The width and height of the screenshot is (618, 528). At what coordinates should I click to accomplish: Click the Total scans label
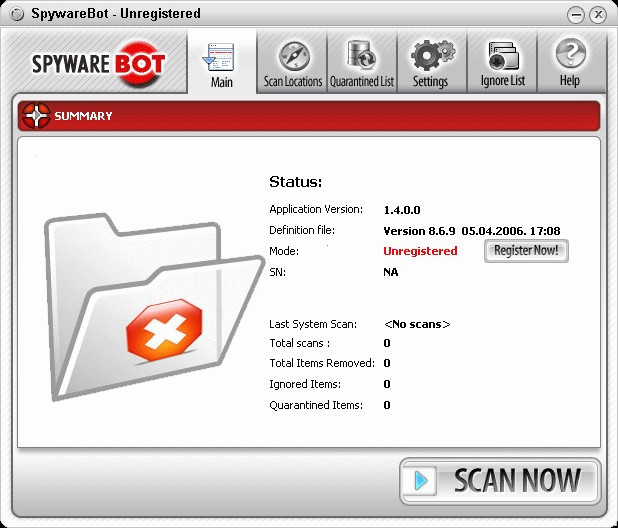300,343
